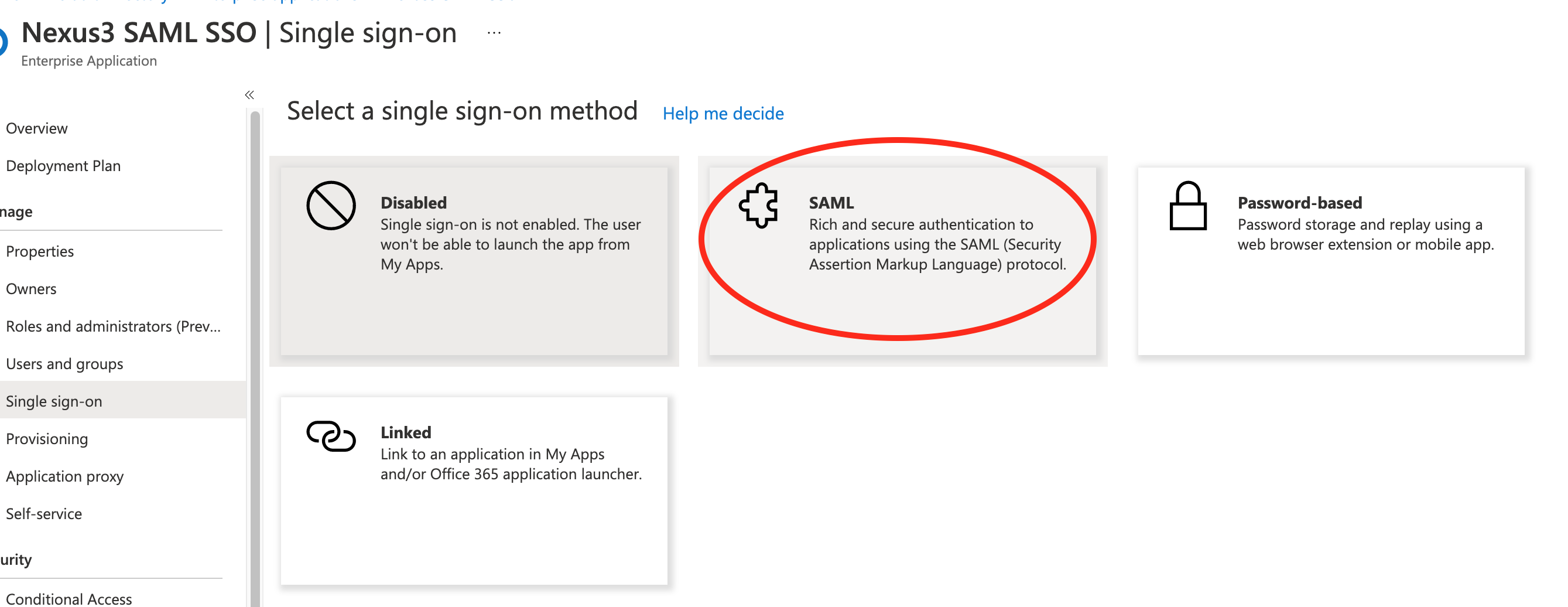Screen dimensions: 1568x607
Task: Go to Overview in sidebar
Action: coord(36,128)
